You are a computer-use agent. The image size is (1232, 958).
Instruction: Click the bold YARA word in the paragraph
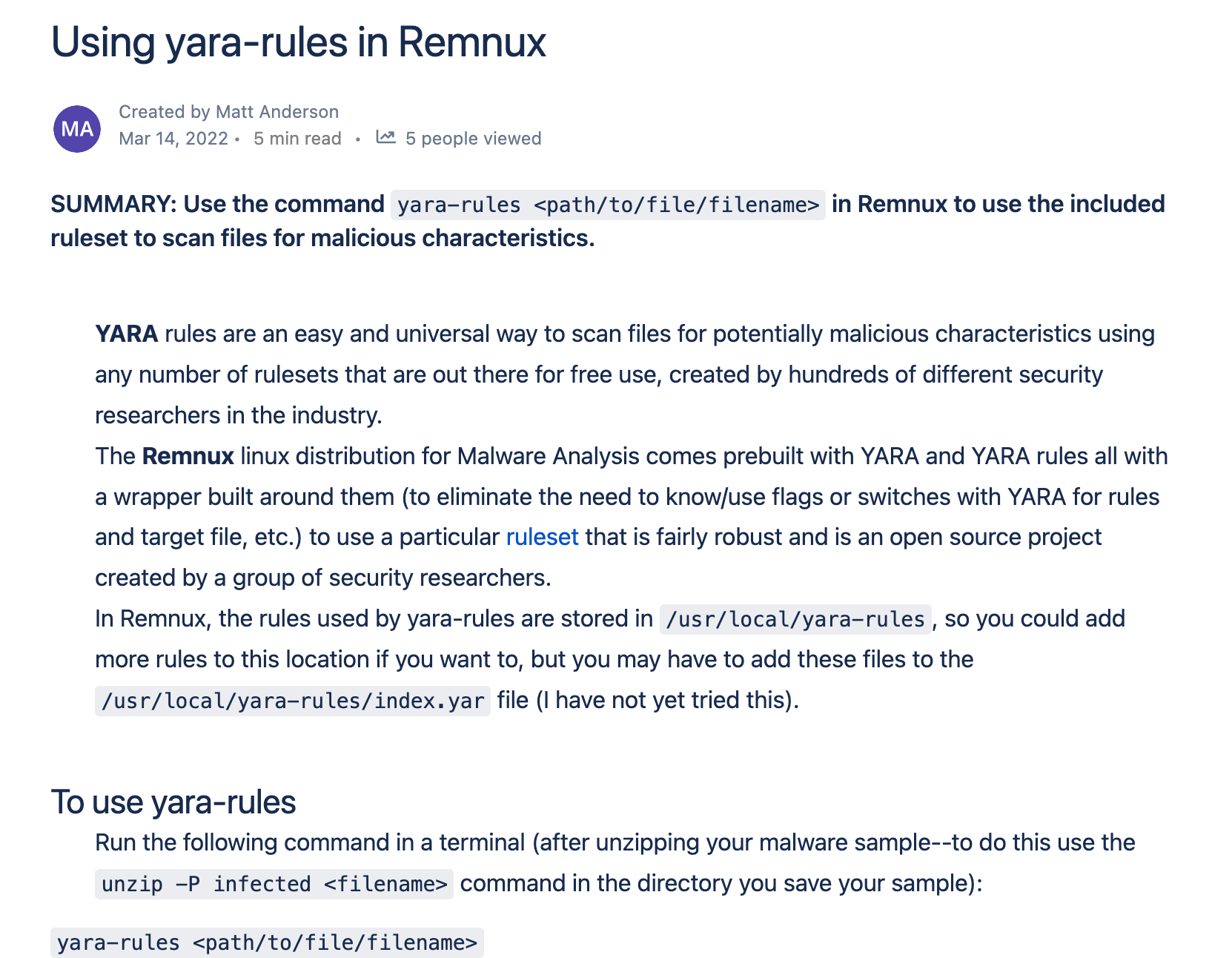(127, 334)
